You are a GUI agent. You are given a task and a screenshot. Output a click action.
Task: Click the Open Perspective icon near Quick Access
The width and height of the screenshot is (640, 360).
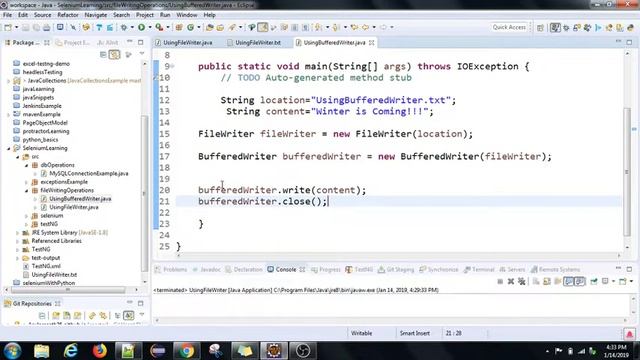point(540,28)
